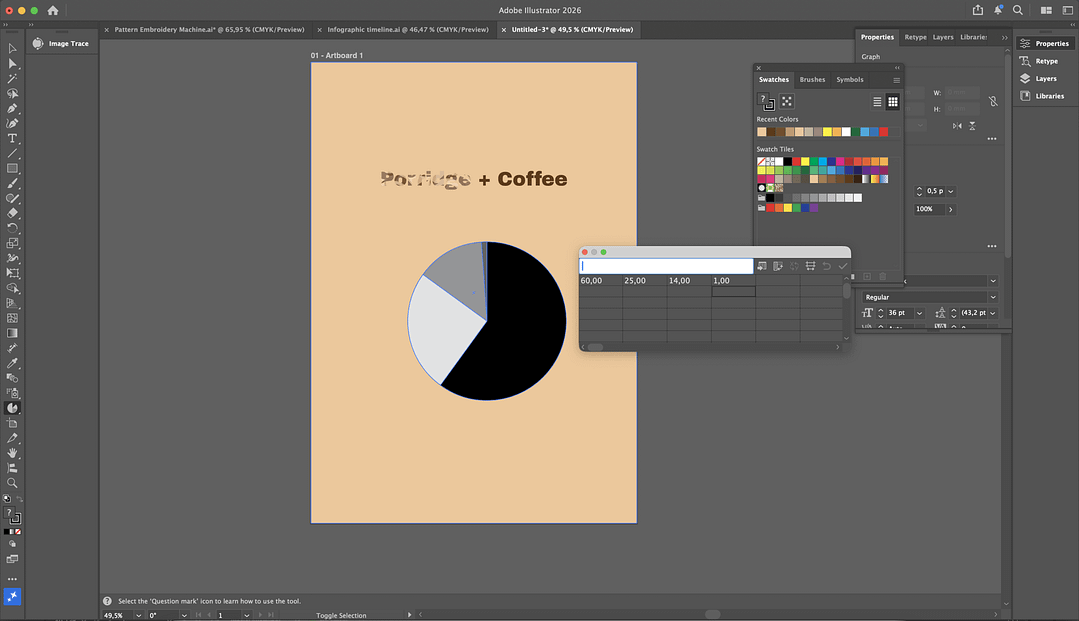Click the Cell Style icon

point(810,266)
